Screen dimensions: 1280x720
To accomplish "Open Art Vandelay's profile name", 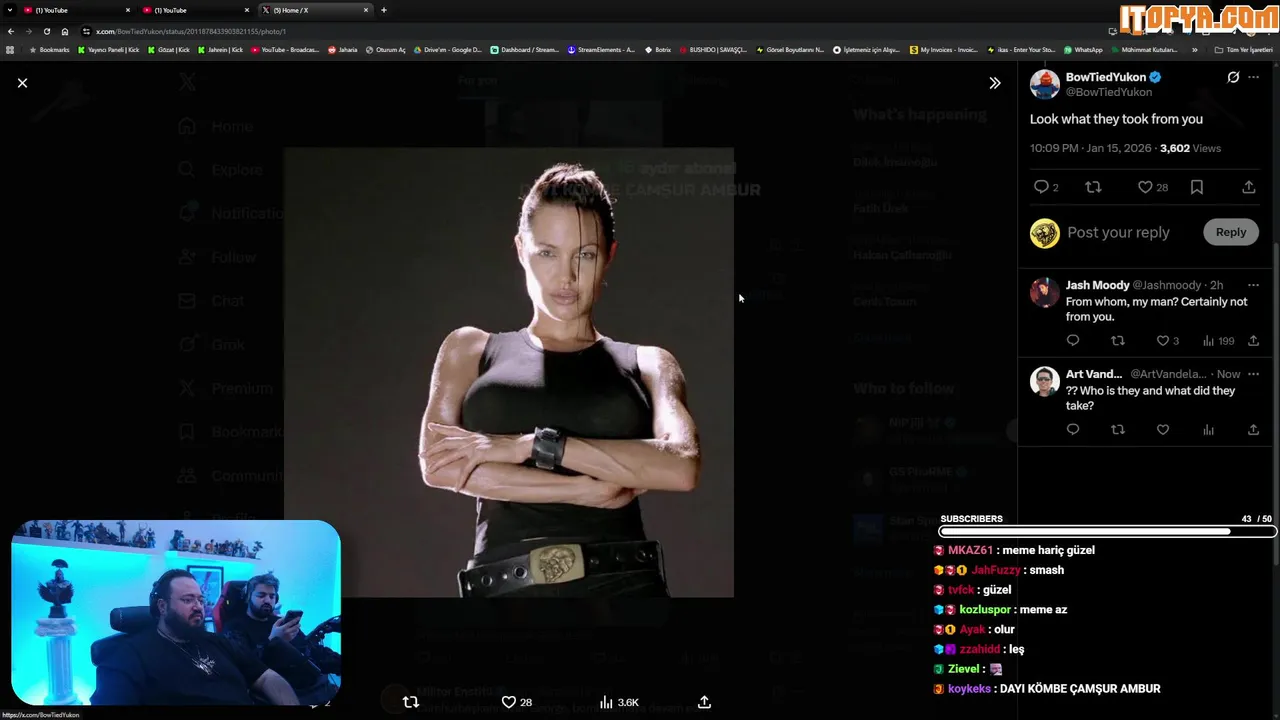I will click(1094, 374).
